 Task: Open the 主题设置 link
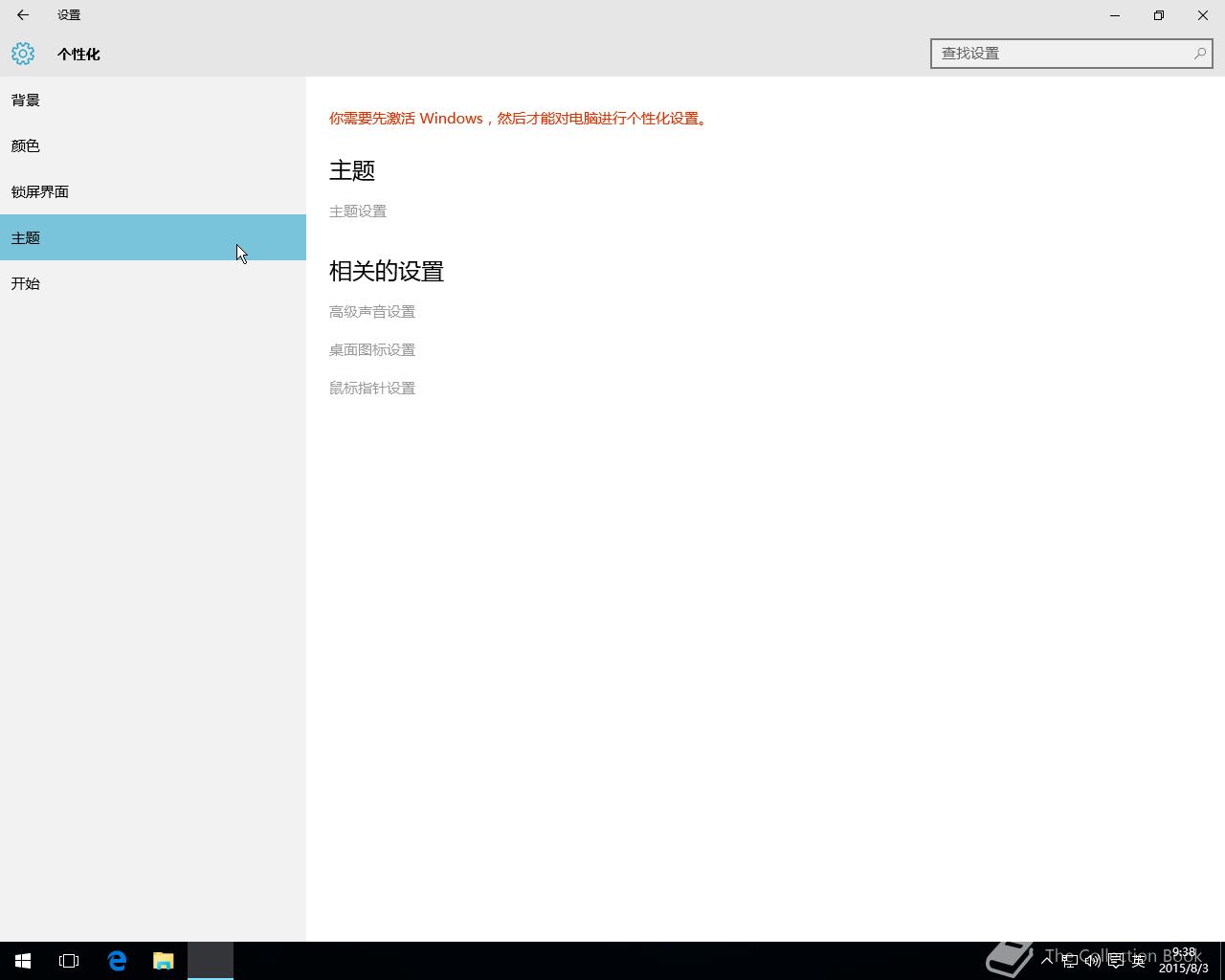coord(358,212)
